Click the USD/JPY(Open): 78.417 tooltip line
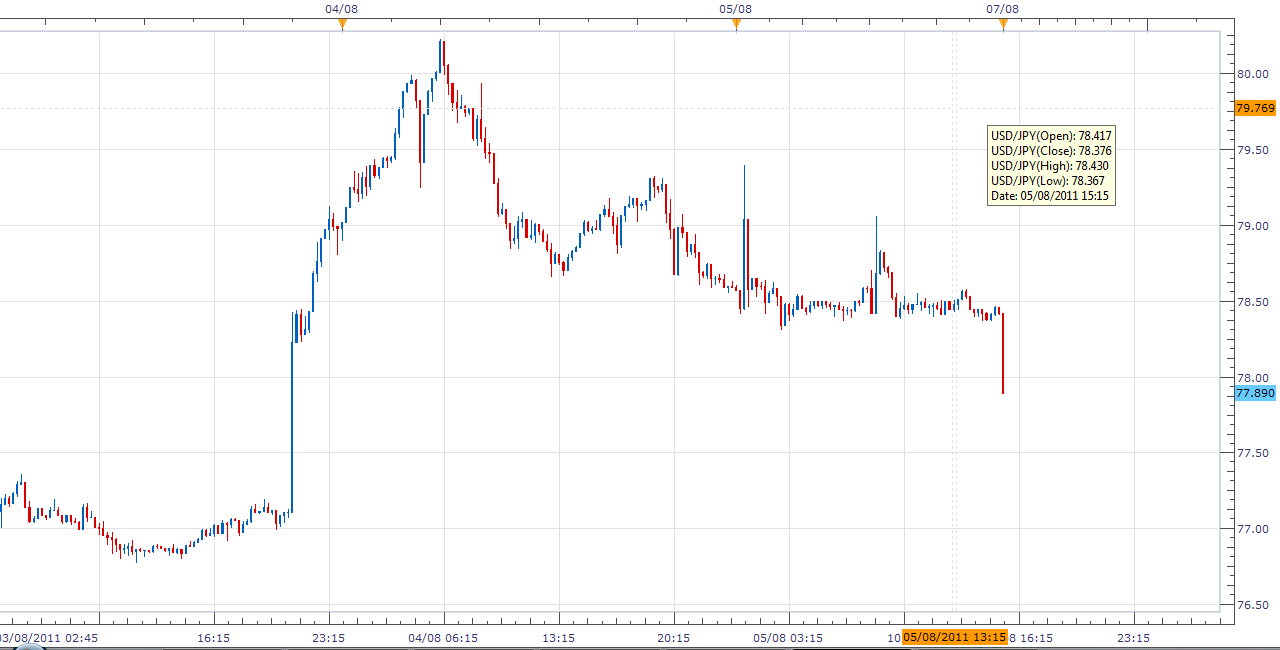Viewport: 1280px width, 650px height. click(1051, 136)
